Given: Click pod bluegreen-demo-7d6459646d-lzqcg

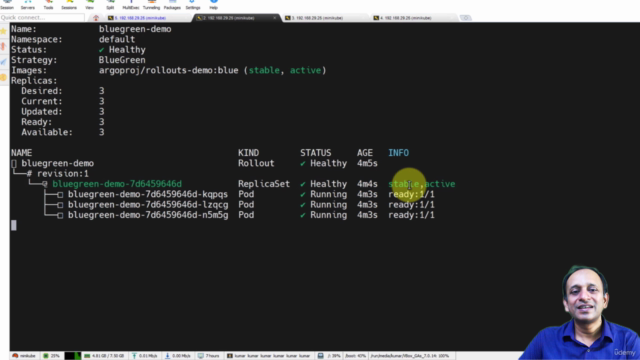Looking at the screenshot, I should [148, 204].
